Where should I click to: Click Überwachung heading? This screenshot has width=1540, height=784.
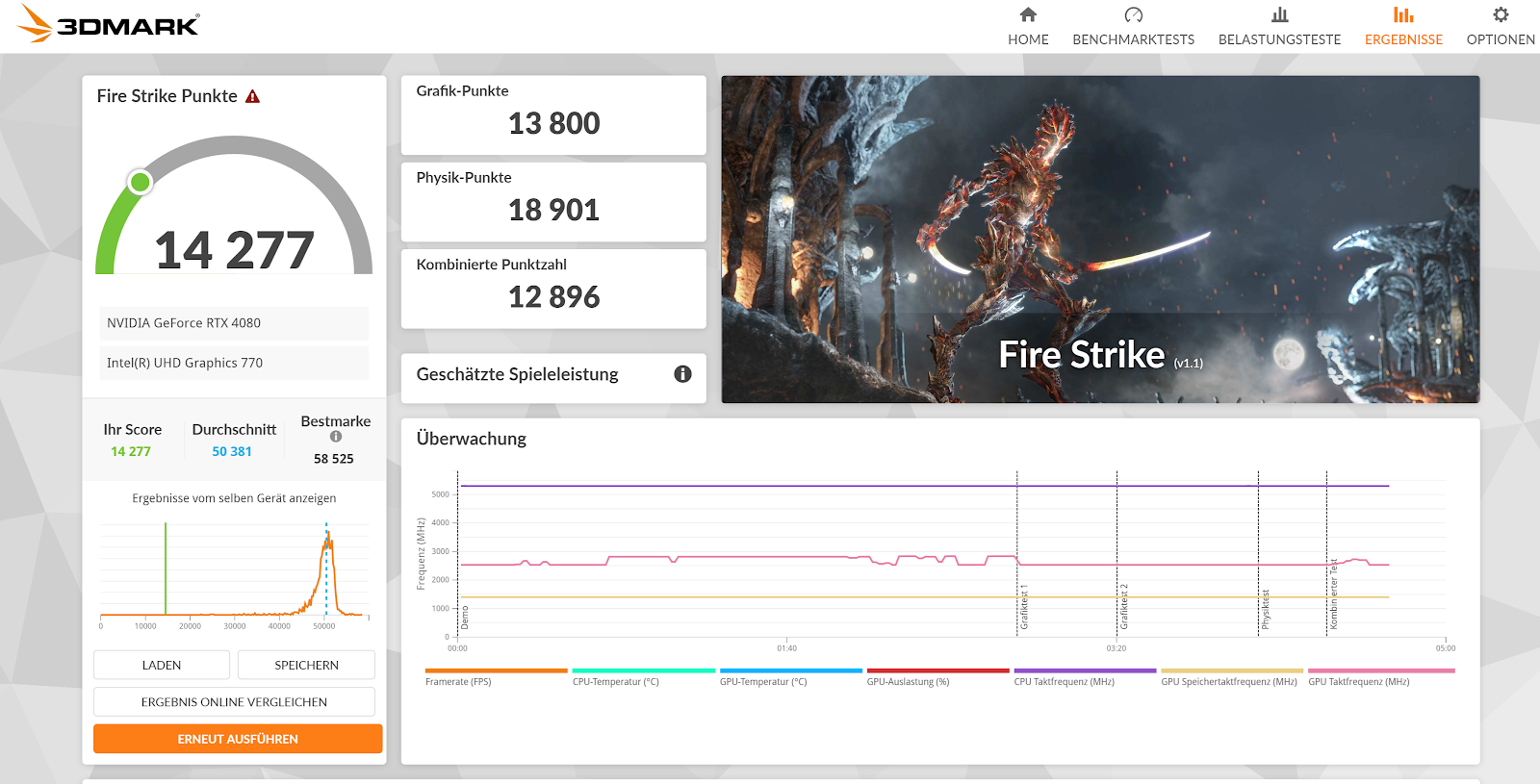tap(471, 439)
